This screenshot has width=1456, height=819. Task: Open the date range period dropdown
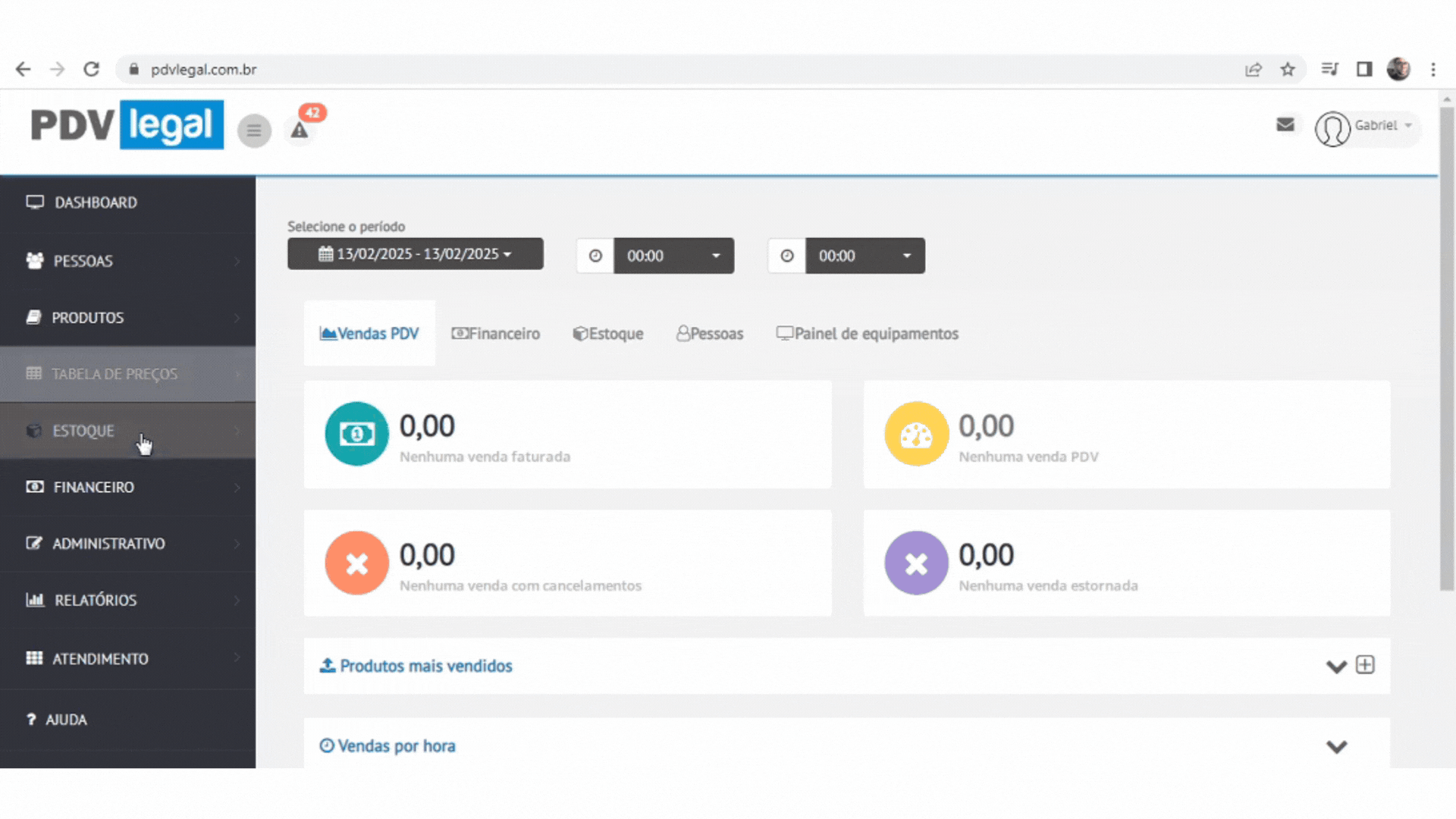click(x=415, y=254)
